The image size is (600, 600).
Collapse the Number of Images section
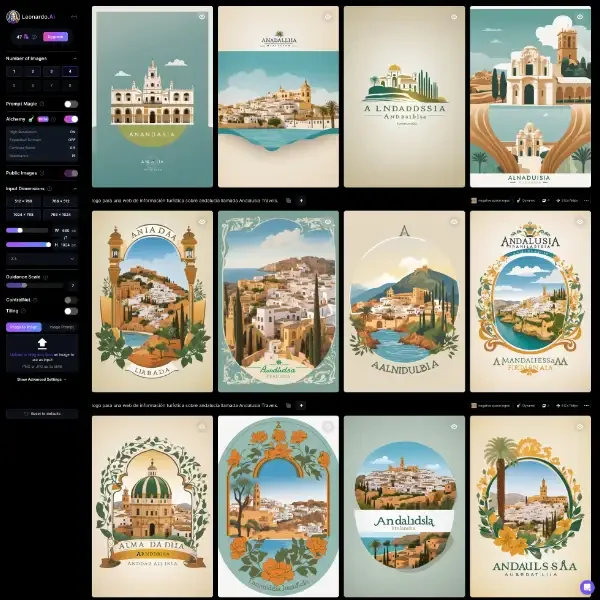[75, 59]
